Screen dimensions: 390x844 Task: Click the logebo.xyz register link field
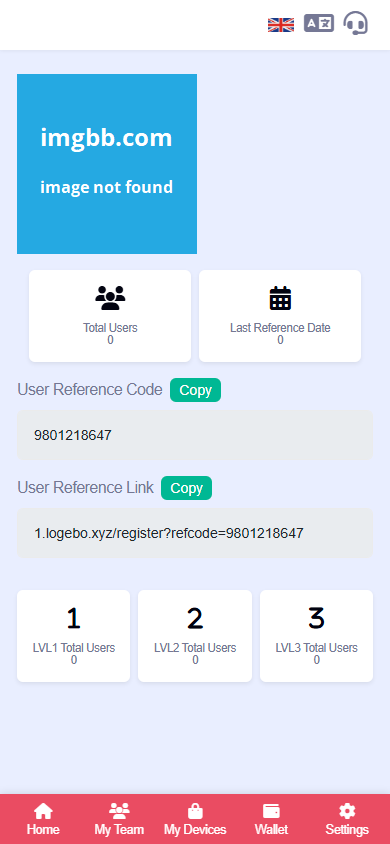pyautogui.click(x=195, y=533)
